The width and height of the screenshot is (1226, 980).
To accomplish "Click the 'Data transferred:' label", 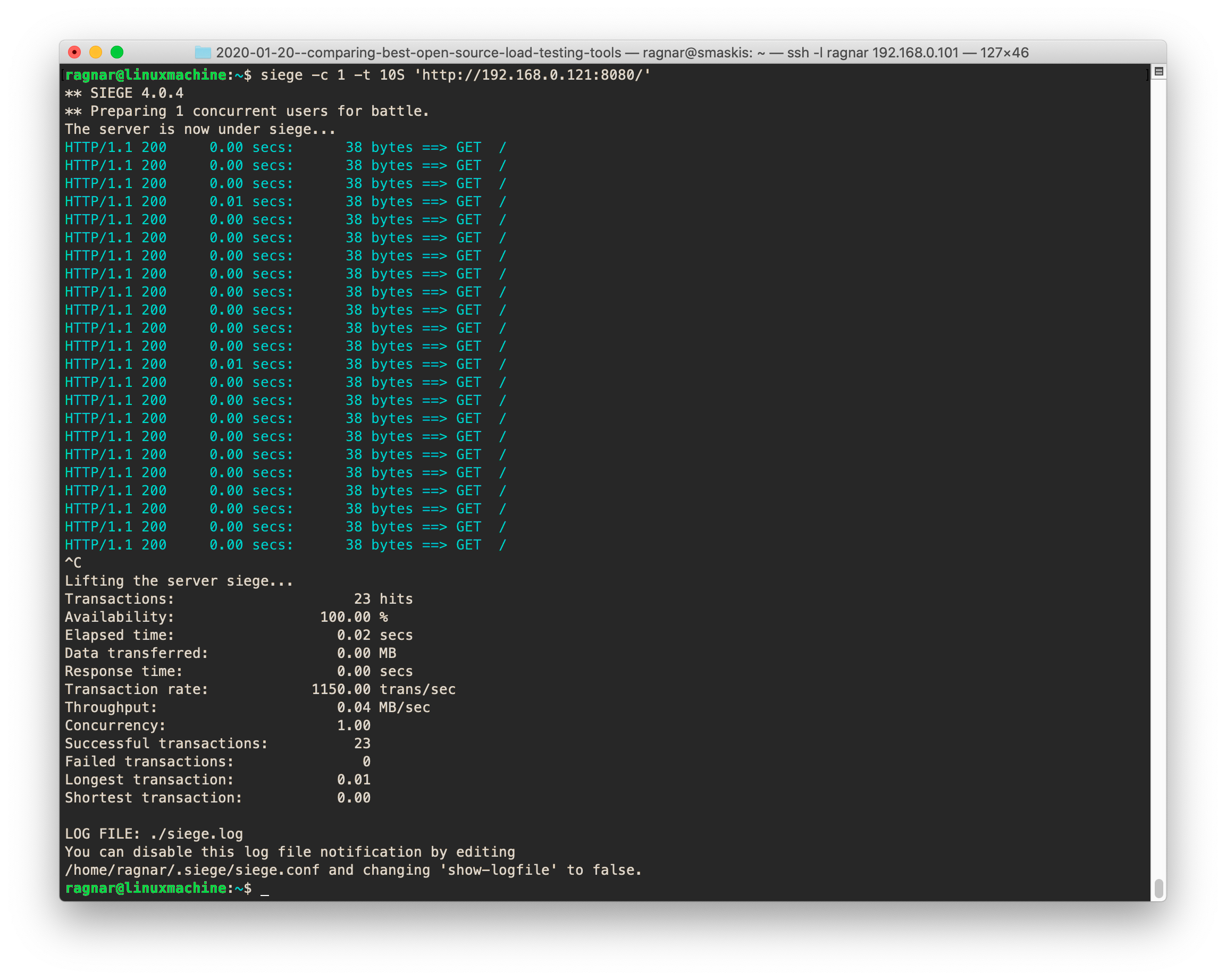I will pyautogui.click(x=137, y=653).
